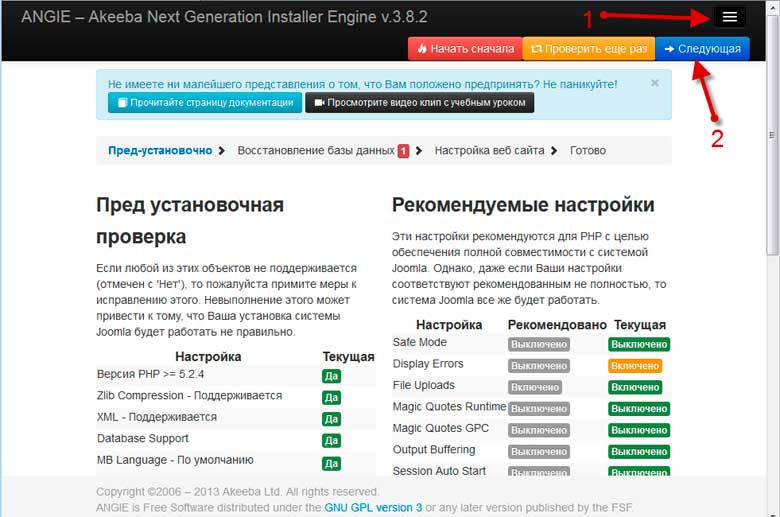Select 'Готово' breadcrumb step

pyautogui.click(x=588, y=150)
